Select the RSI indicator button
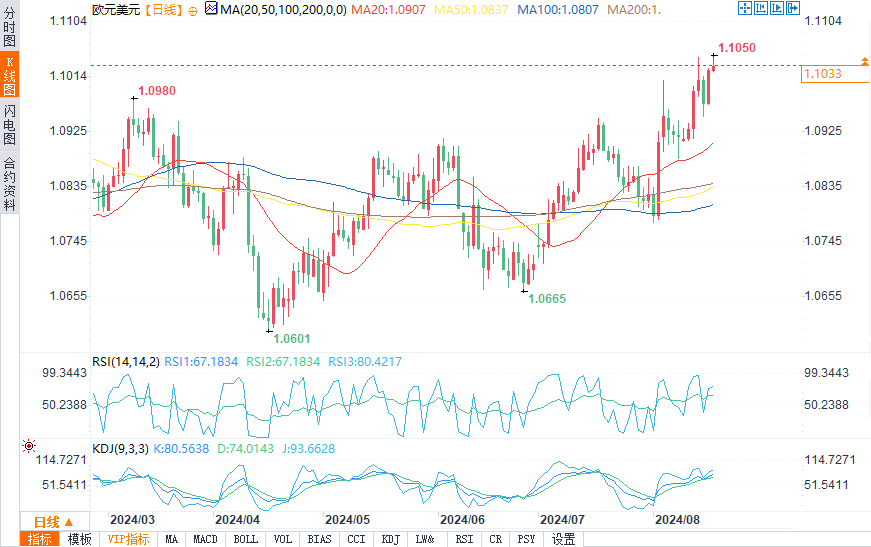Image resolution: width=871 pixels, height=547 pixels. [x=464, y=539]
